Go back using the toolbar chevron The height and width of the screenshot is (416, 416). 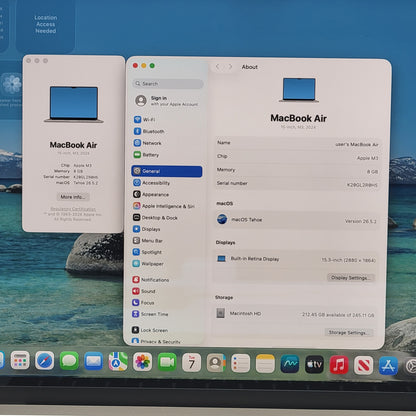[x=218, y=67]
